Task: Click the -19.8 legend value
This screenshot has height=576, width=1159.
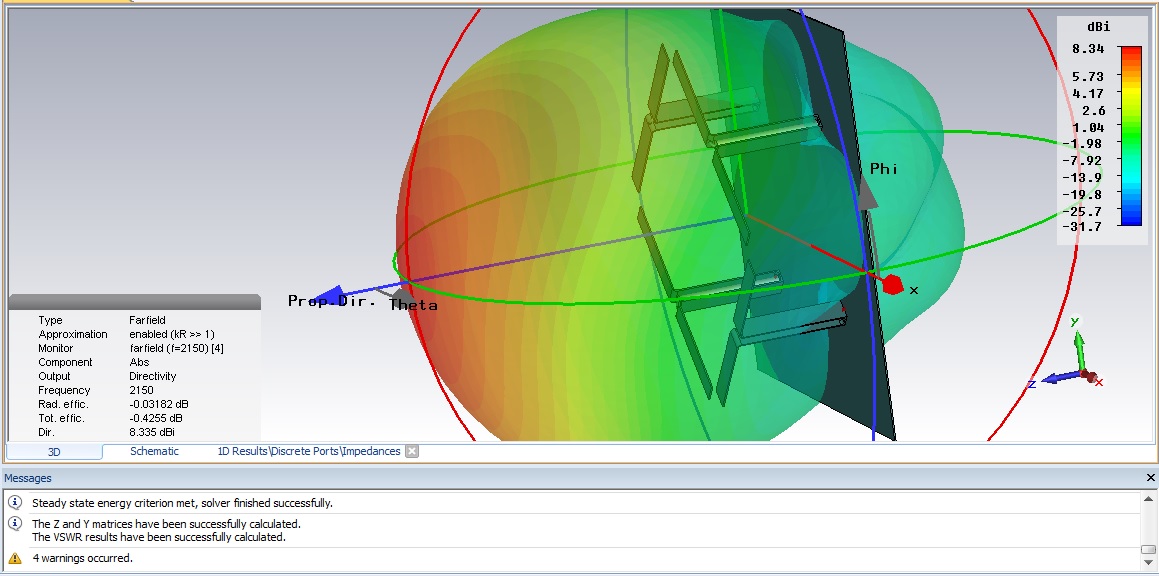Action: coord(1083,194)
